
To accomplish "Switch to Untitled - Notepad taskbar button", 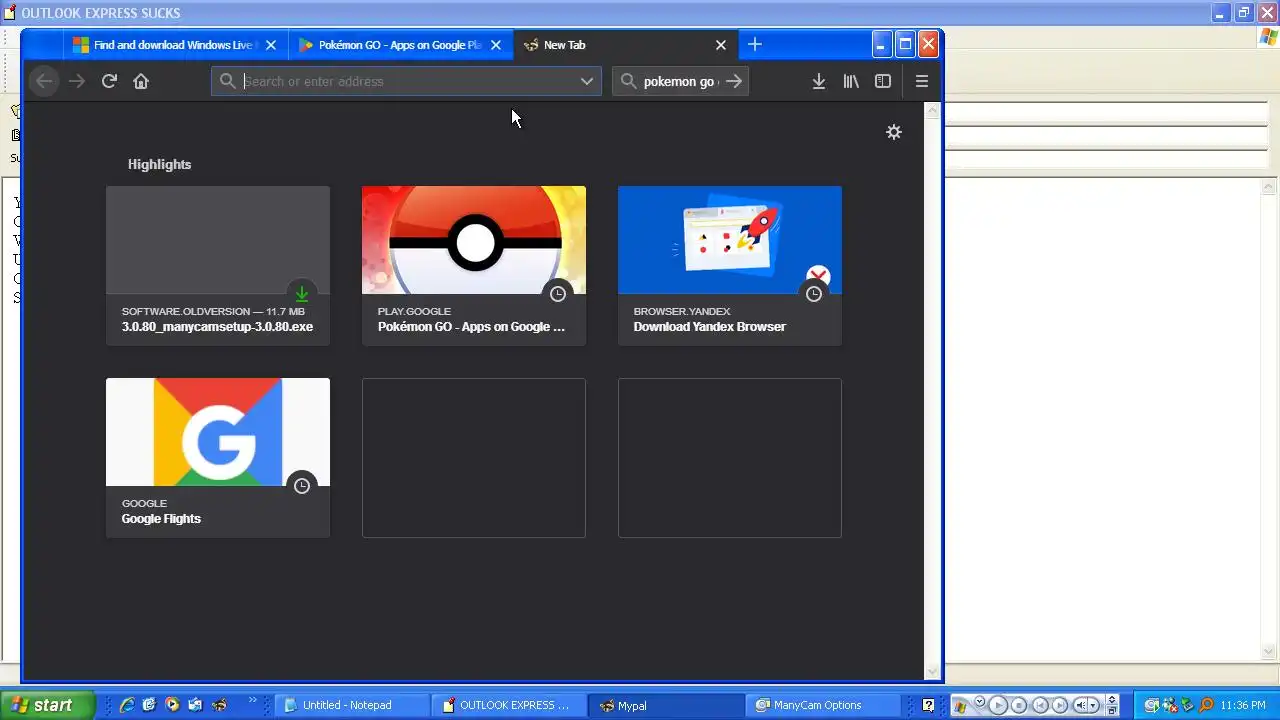I will [353, 705].
